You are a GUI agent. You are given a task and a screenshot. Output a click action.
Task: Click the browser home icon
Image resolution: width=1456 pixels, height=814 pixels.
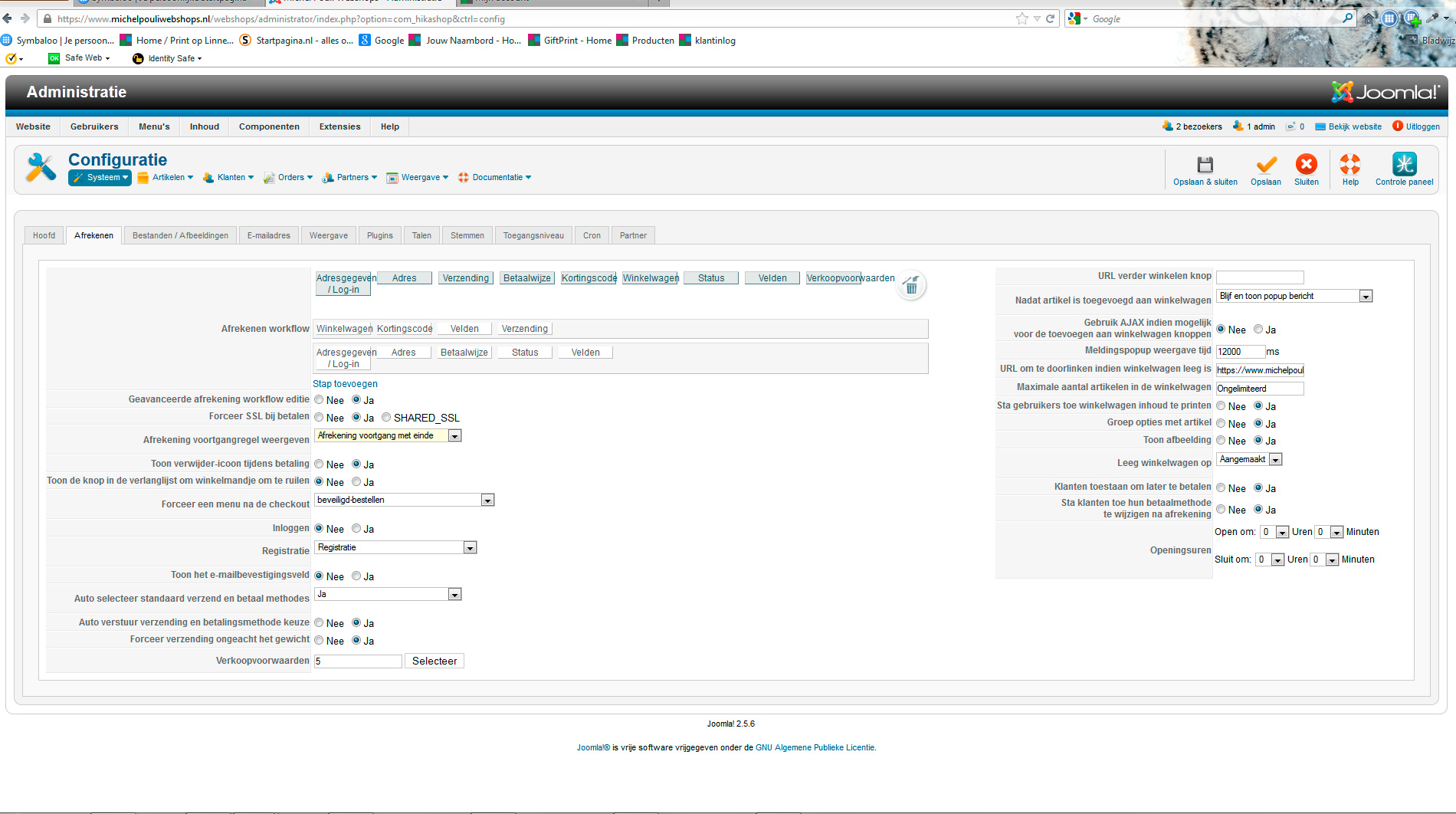1369,18
